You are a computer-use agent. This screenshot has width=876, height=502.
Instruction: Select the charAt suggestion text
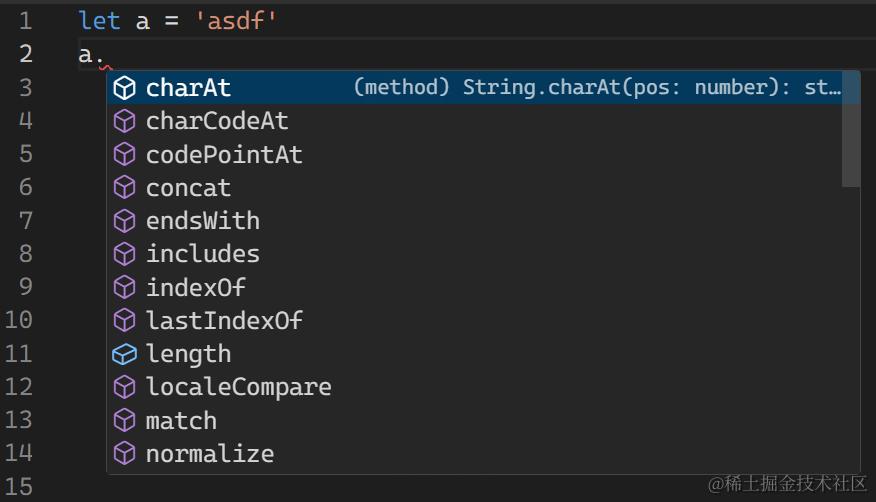188,88
